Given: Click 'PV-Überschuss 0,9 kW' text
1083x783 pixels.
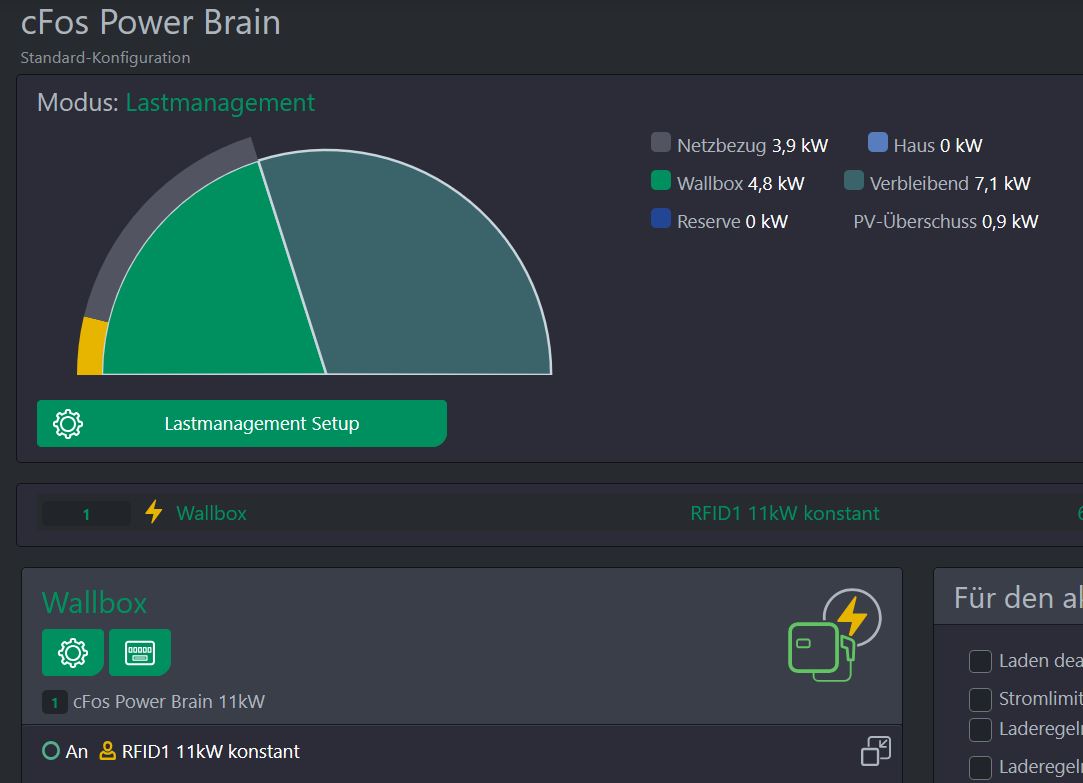Looking at the screenshot, I should 946,222.
